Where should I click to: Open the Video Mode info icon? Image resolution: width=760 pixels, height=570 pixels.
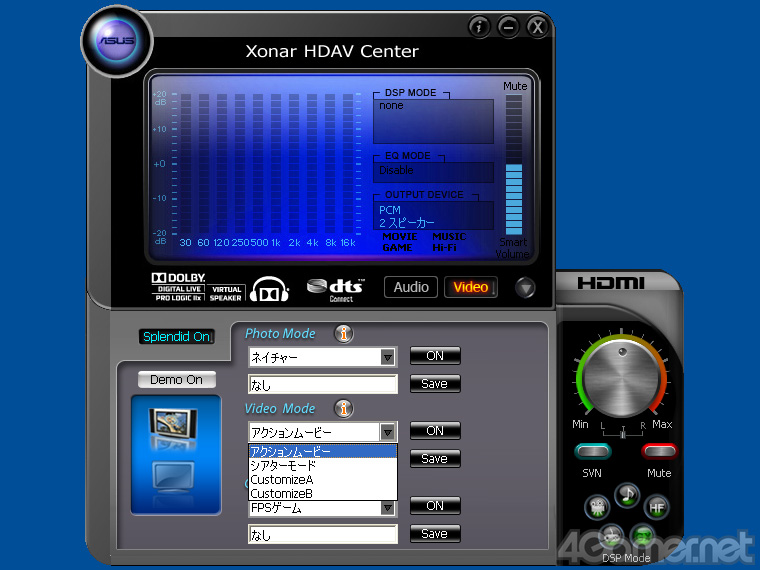(344, 409)
